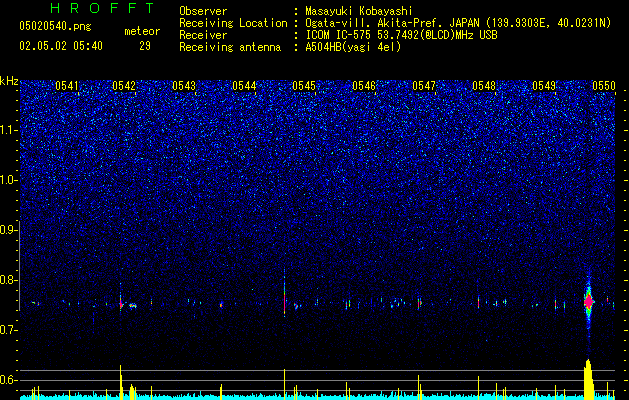The width and height of the screenshot is (629, 400).
Task: Click the HROFFT title text
Action: click(103, 8)
